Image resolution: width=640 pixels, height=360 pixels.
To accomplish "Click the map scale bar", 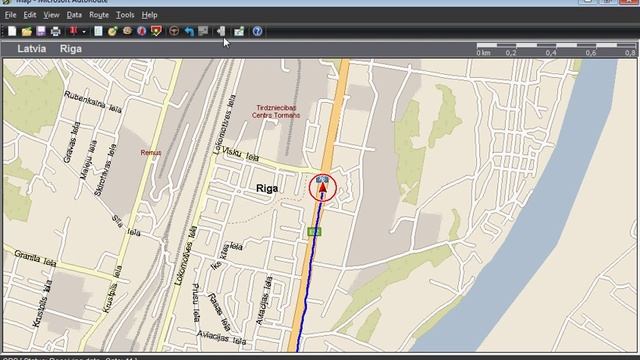I will tap(556, 49).
